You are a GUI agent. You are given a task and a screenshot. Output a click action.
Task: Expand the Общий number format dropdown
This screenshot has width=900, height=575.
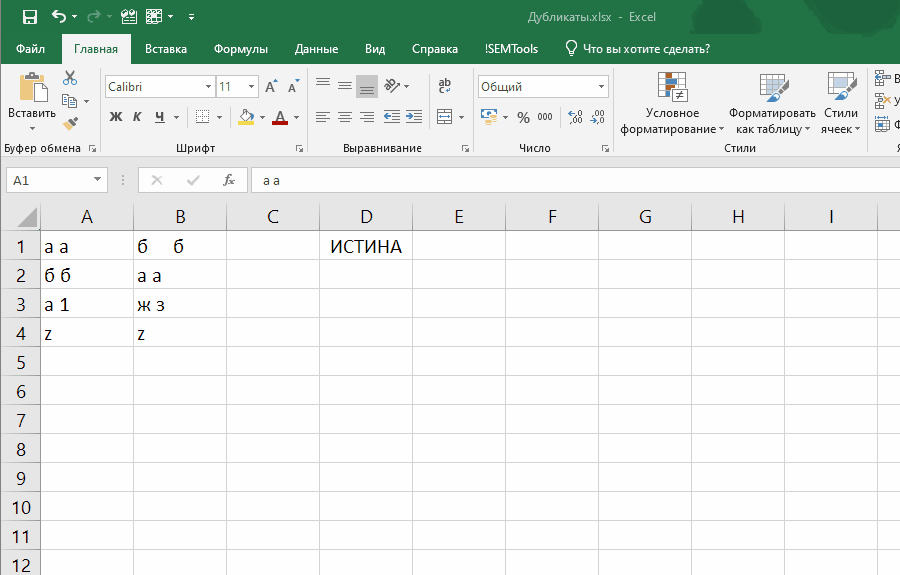pyautogui.click(x=600, y=87)
